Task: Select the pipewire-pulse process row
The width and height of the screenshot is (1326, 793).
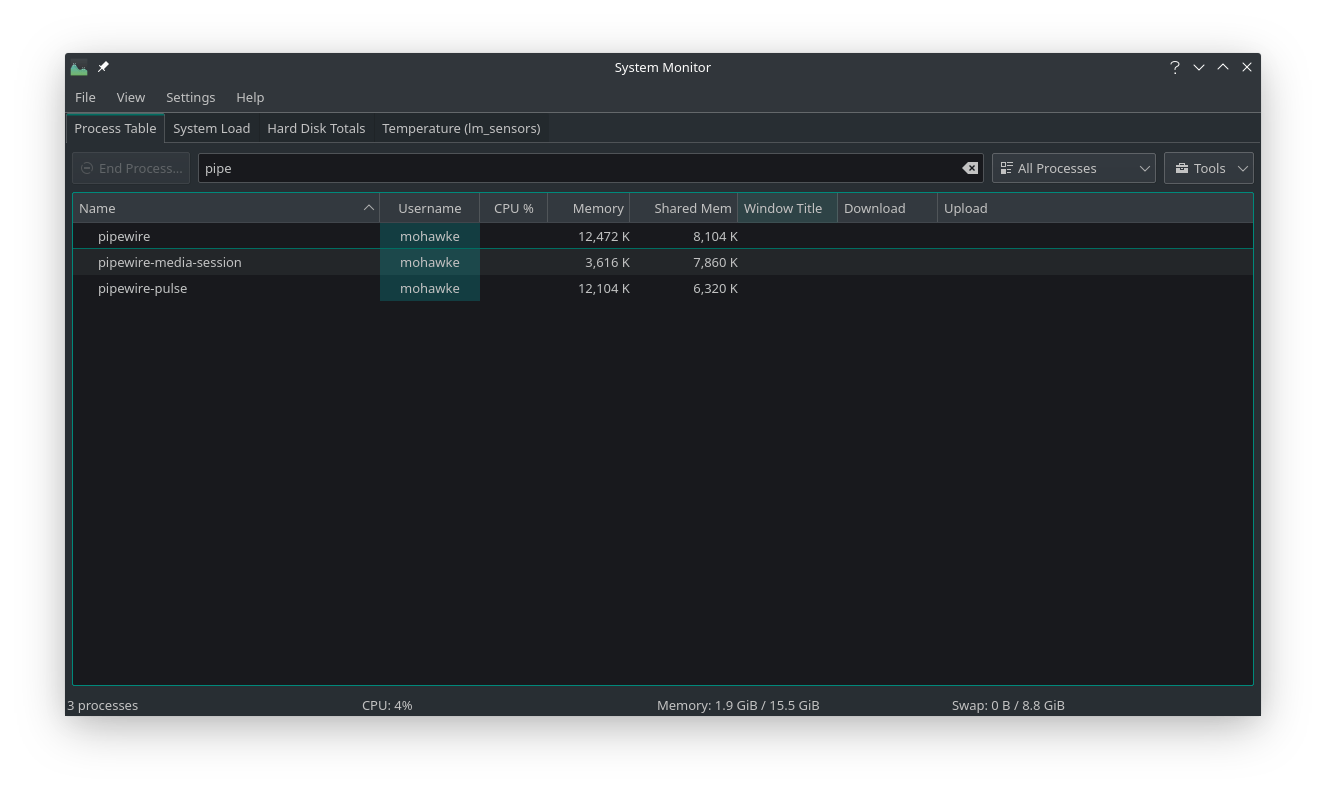Action: (143, 288)
